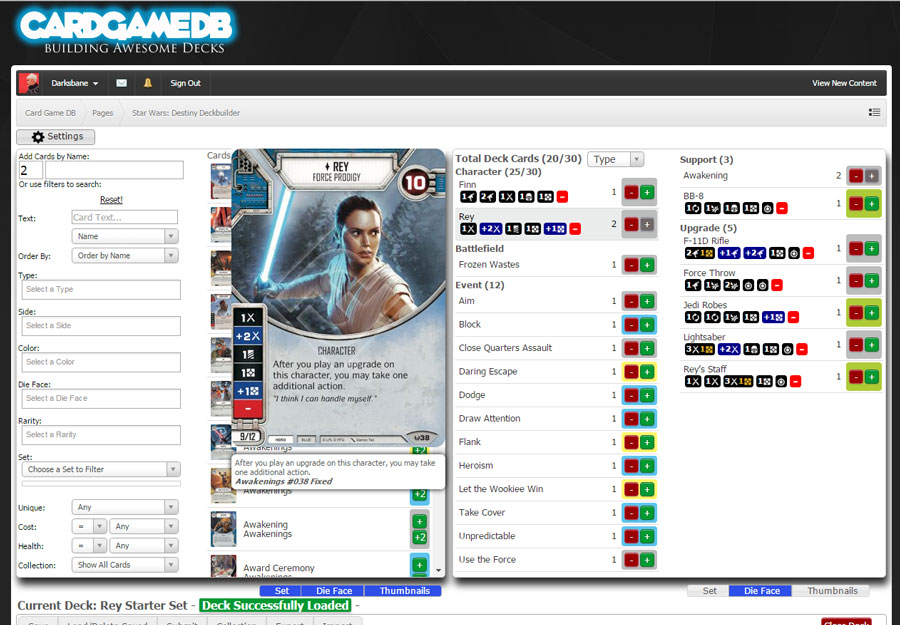
Task: Remove Dodge with its minus button
Action: coord(631,395)
